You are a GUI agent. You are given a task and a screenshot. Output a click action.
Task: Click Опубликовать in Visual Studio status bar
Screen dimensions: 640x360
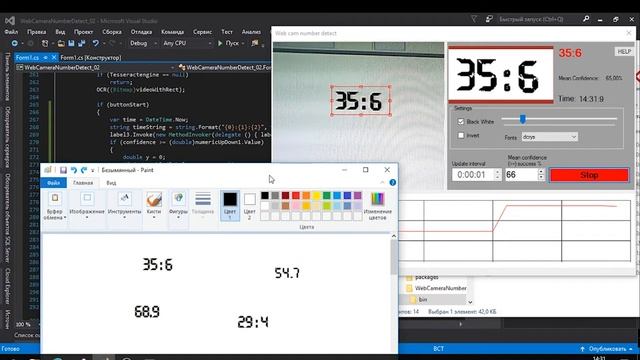(607, 349)
